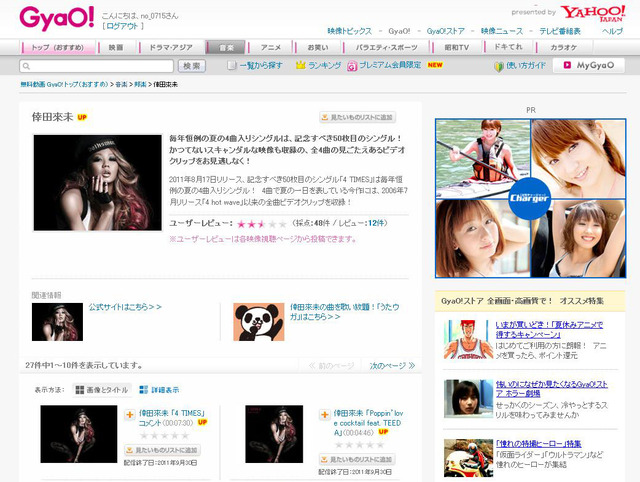Open 夏休みアニメ campaign link

pos(549,330)
